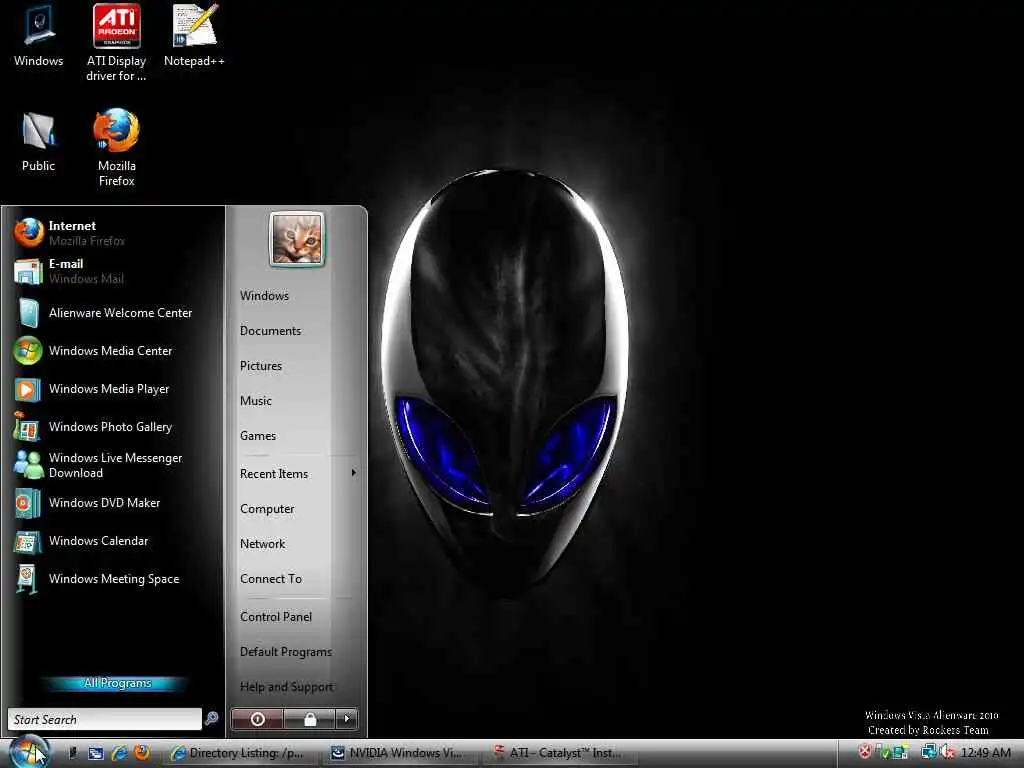Screen dimensions: 1024x768
Task: Start Windows Meeting Space
Action: [x=112, y=579]
